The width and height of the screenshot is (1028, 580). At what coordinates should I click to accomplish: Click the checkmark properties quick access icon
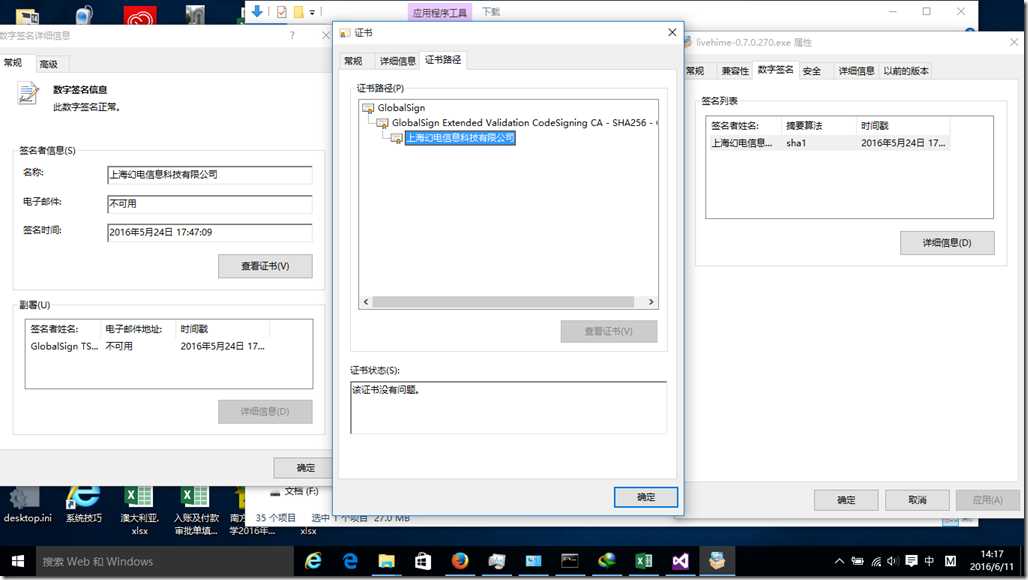(x=281, y=12)
